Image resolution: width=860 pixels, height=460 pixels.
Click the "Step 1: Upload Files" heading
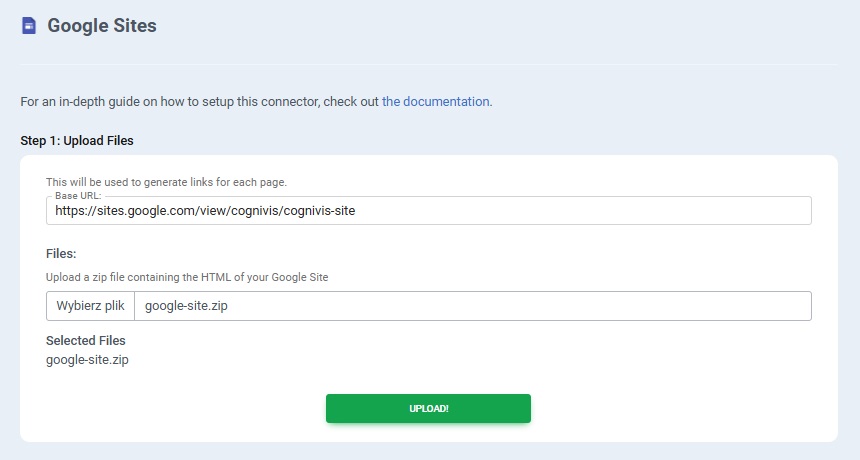coord(77,140)
